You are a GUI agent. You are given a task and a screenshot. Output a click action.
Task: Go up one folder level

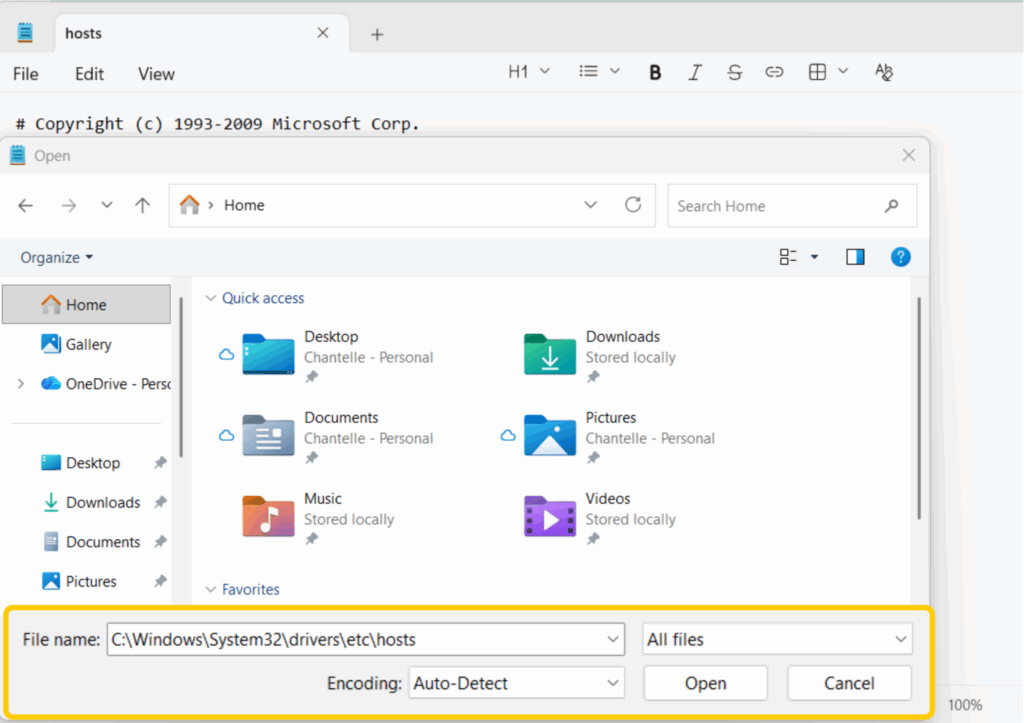pyautogui.click(x=142, y=206)
